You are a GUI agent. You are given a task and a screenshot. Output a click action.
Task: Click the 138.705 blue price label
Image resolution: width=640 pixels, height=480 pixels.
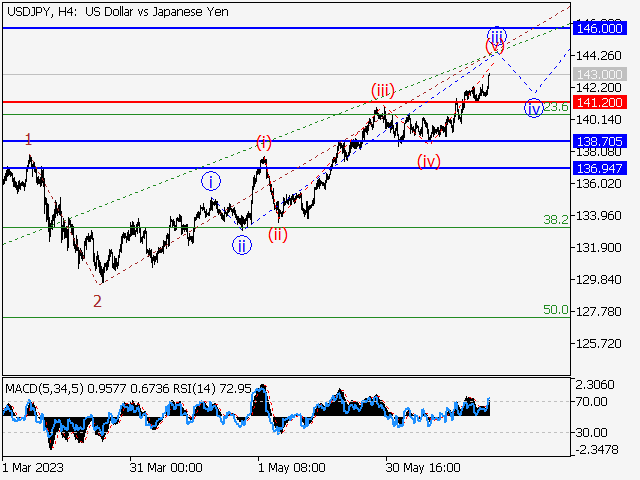click(x=600, y=142)
